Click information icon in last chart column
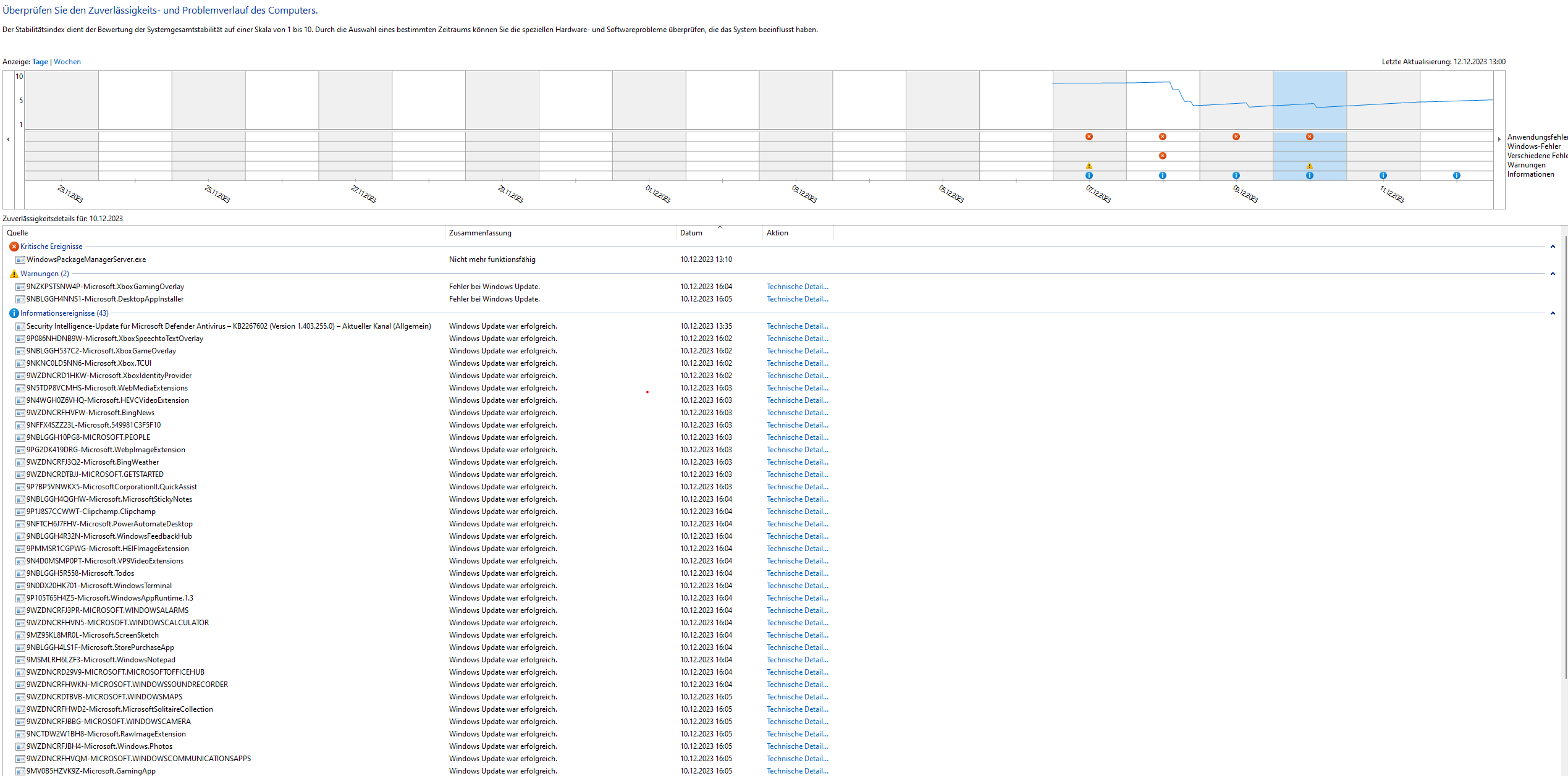This screenshot has width=1568, height=776. [x=1457, y=175]
